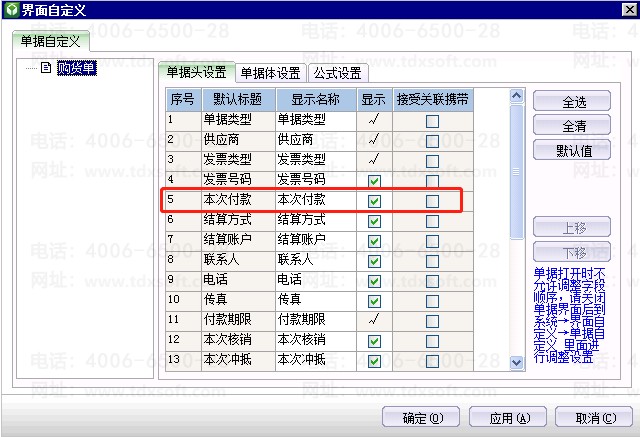The image size is (640, 437).
Task: Click the 界面自定义 title bar app icon
Action: (11, 10)
